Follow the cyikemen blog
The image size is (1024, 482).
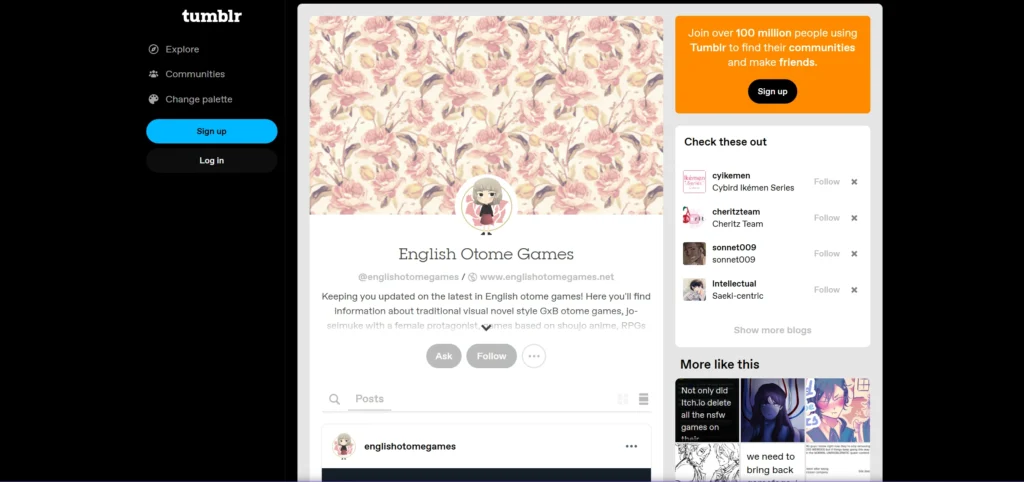826,182
